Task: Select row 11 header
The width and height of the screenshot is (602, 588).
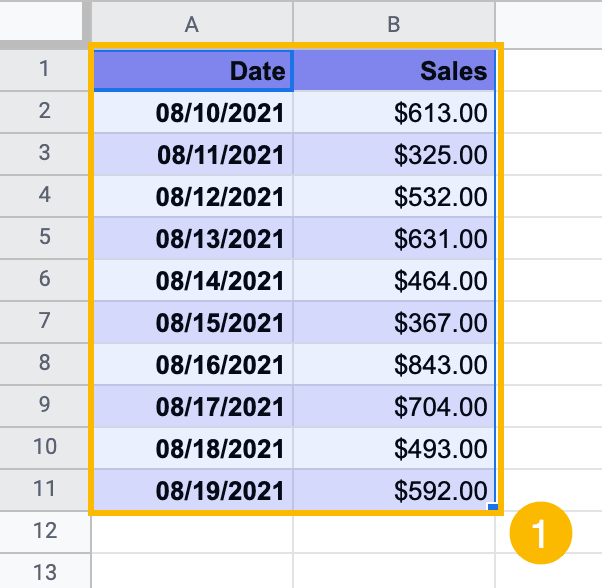Action: [x=44, y=490]
